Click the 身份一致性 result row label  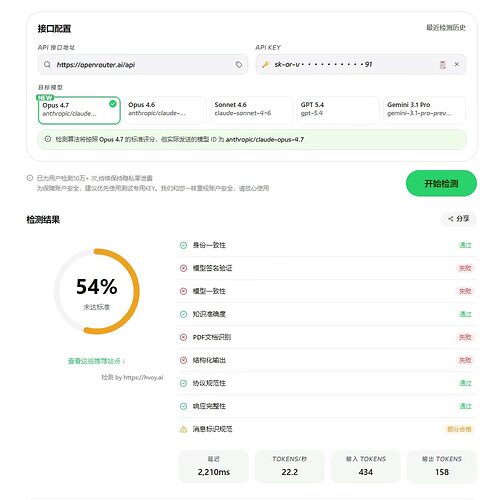209,245
